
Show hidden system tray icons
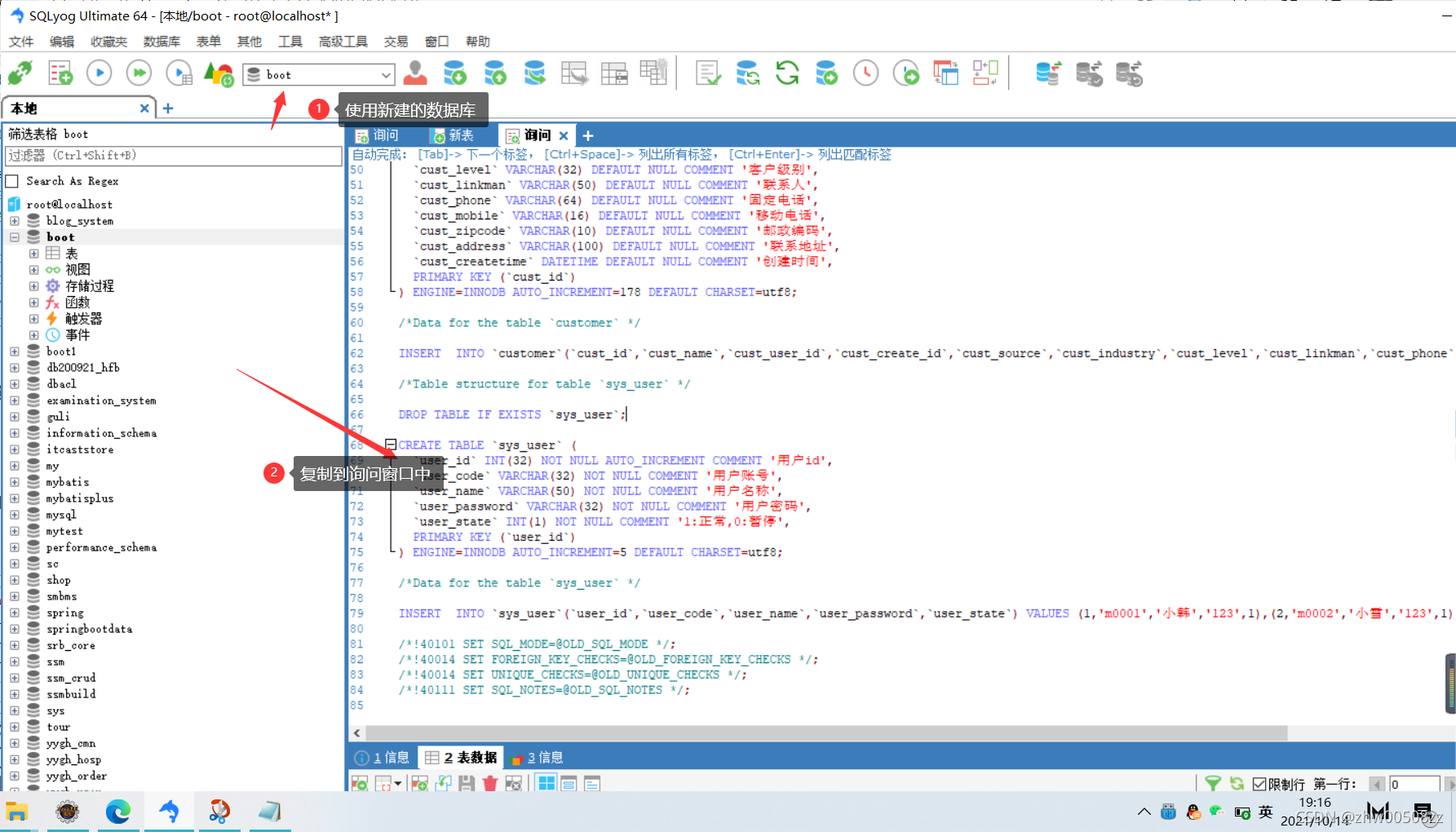1144,812
